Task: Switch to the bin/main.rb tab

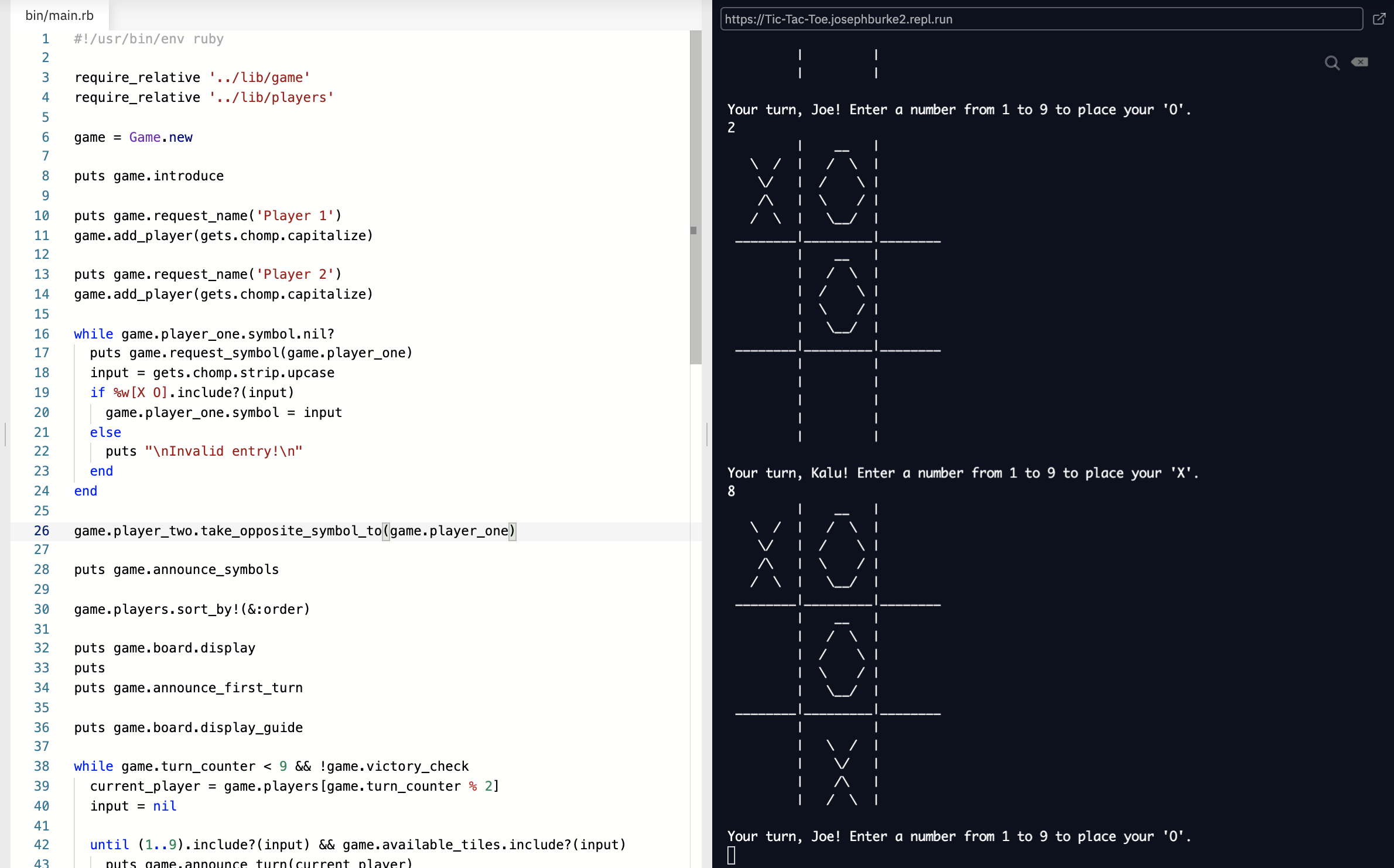Action: pos(59,15)
